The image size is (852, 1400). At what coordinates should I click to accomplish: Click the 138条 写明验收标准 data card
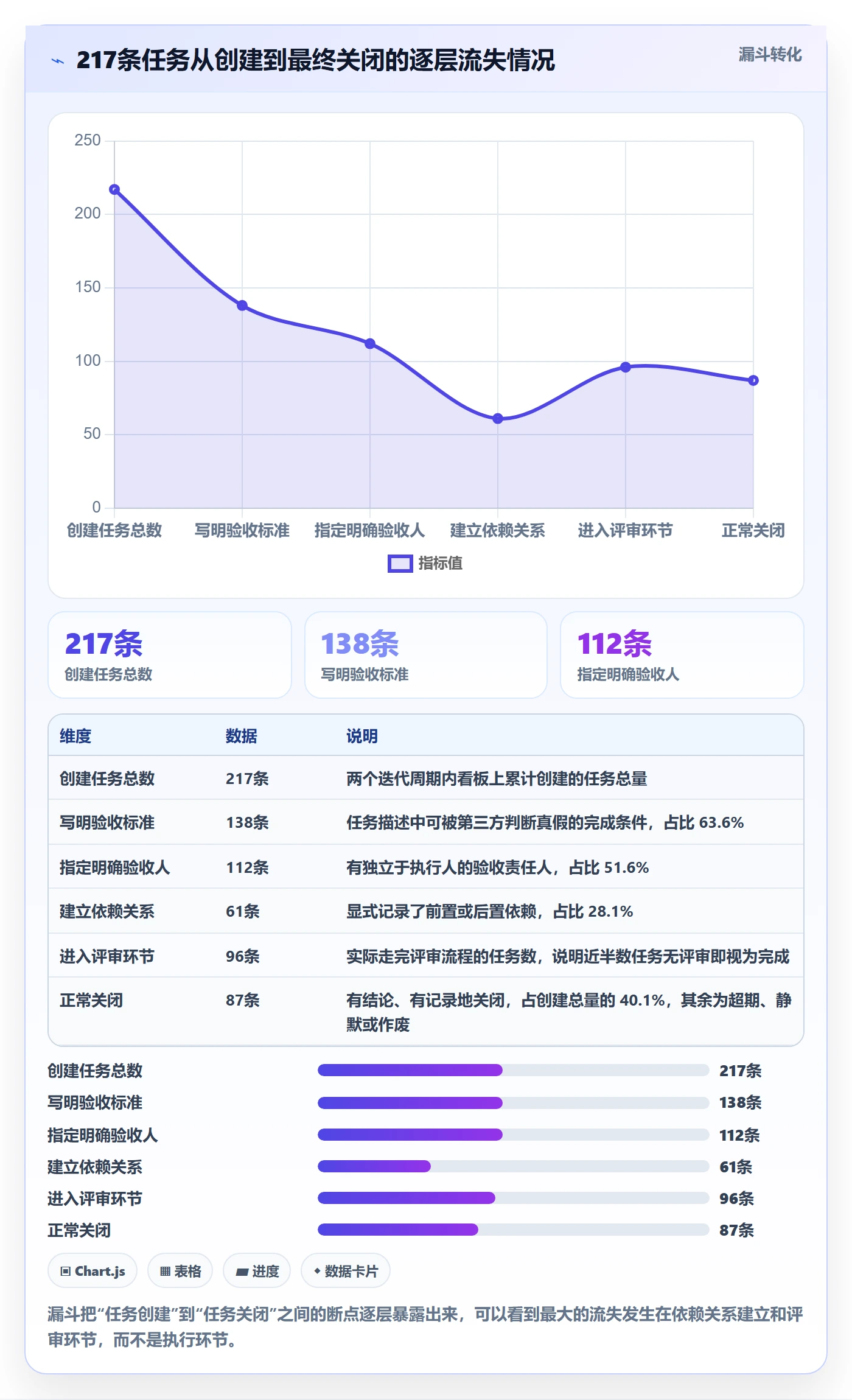click(426, 655)
